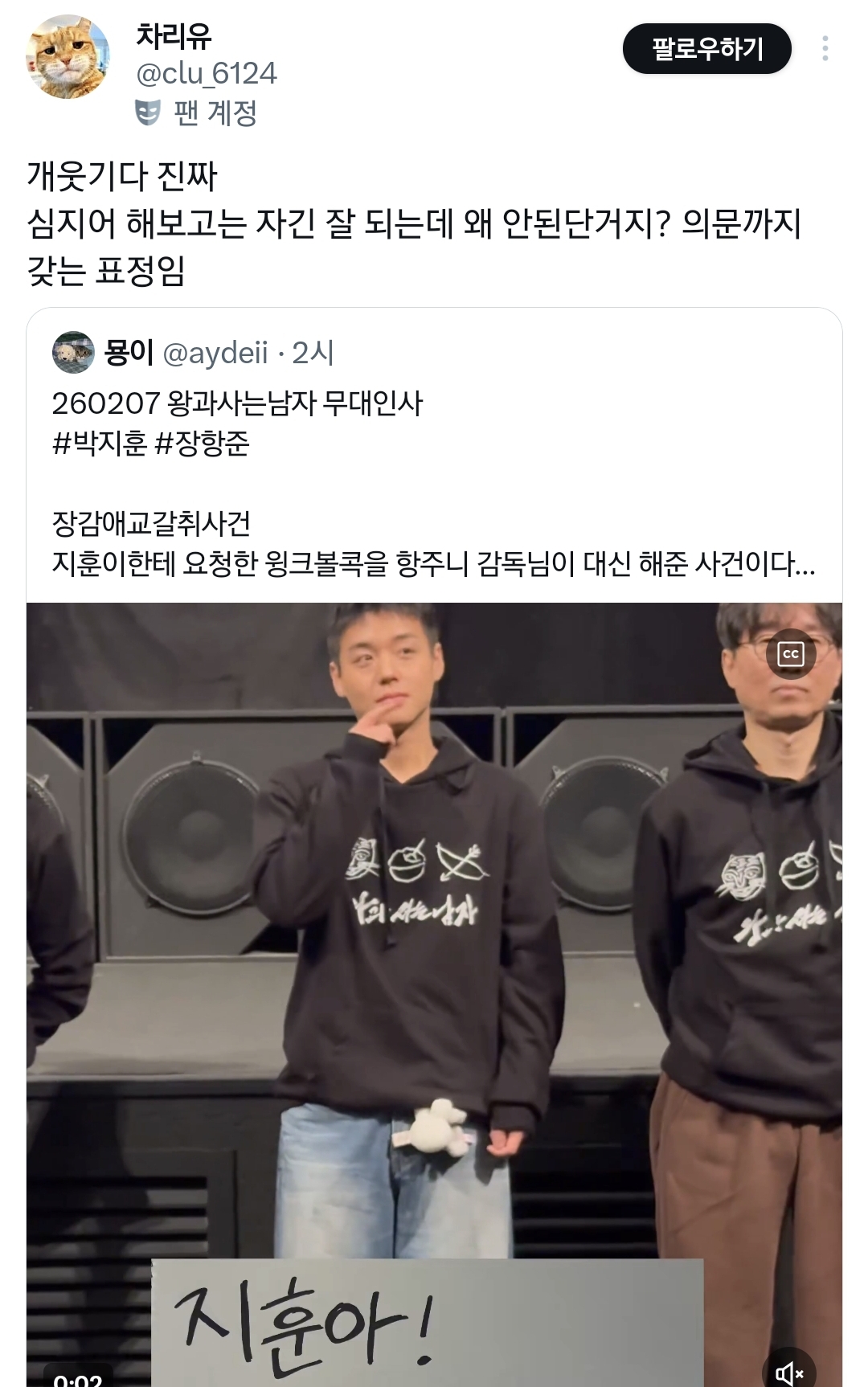
Task: Tap the 팔로우하기 follow button
Action: coord(706,49)
